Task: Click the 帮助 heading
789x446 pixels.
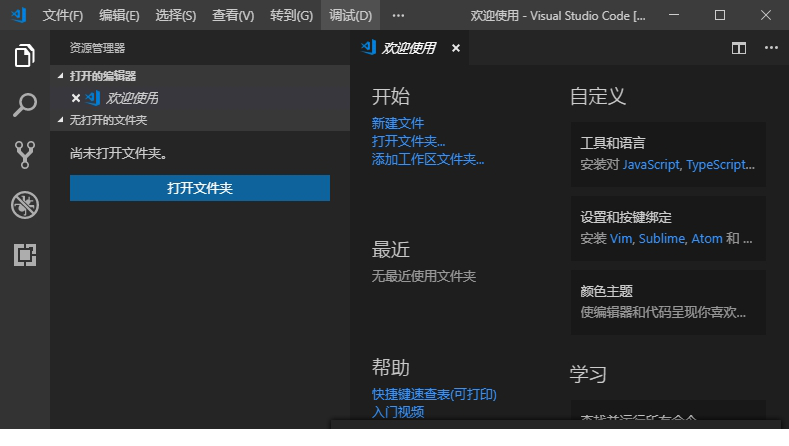Action: (x=390, y=367)
